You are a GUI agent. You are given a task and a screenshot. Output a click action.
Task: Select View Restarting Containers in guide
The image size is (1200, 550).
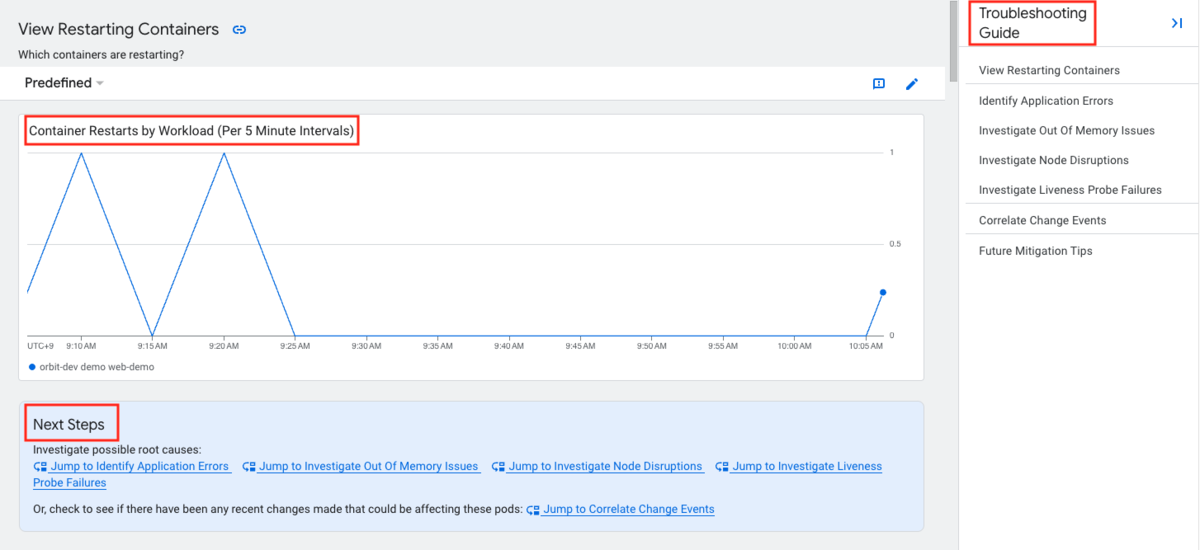click(1049, 71)
